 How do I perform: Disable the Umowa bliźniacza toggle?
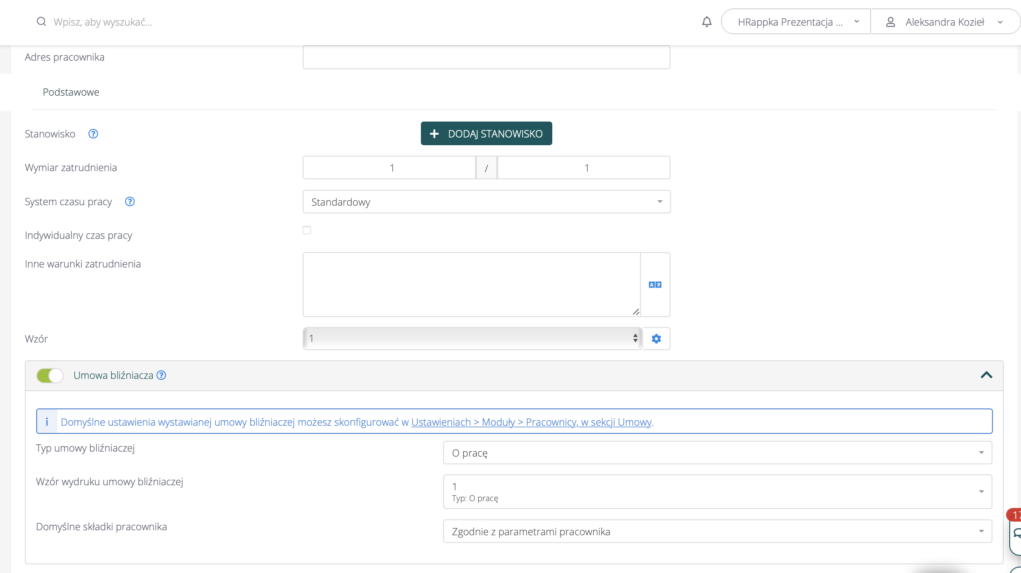49,376
